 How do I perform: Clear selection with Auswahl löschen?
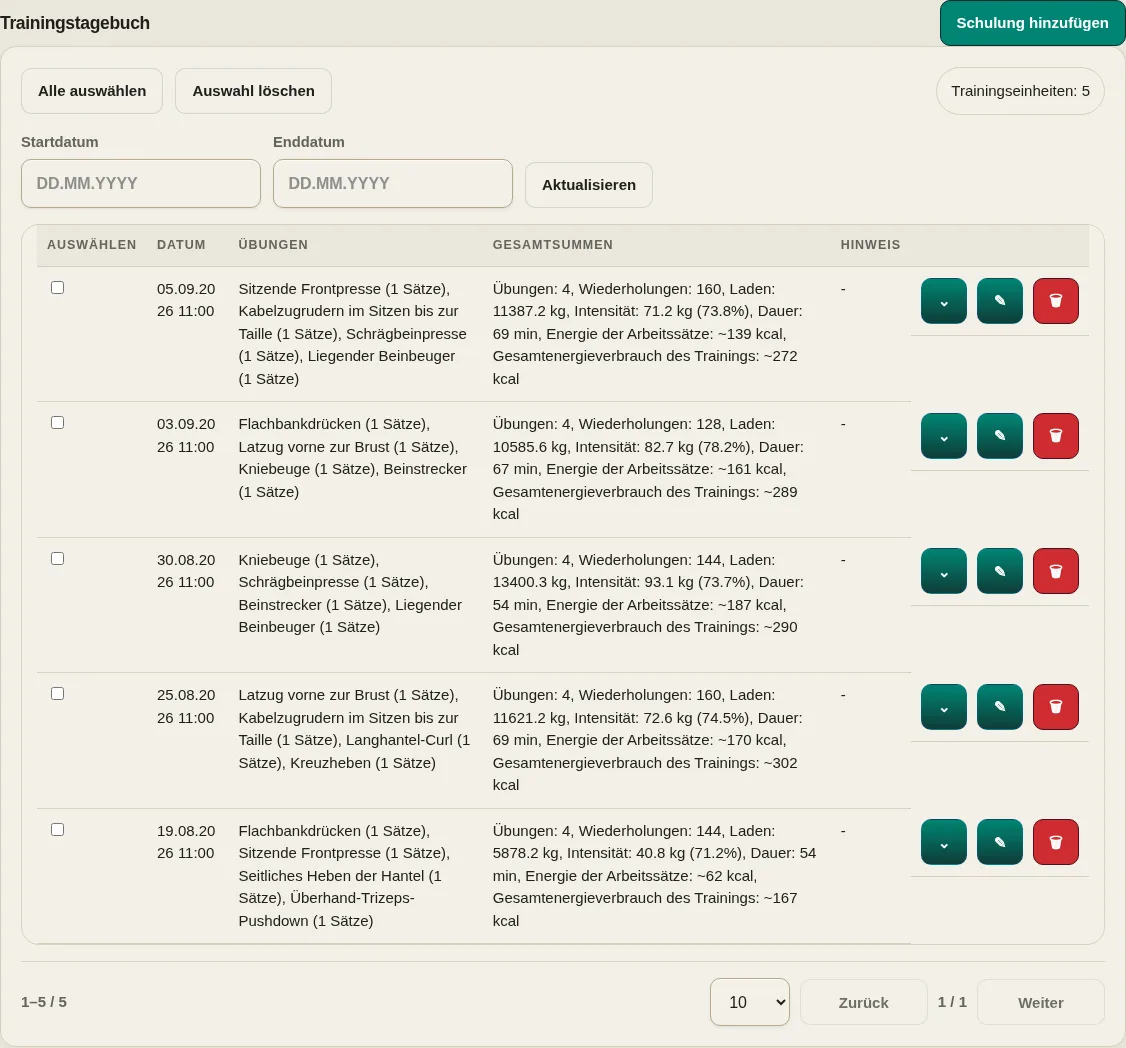pyautogui.click(x=253, y=91)
